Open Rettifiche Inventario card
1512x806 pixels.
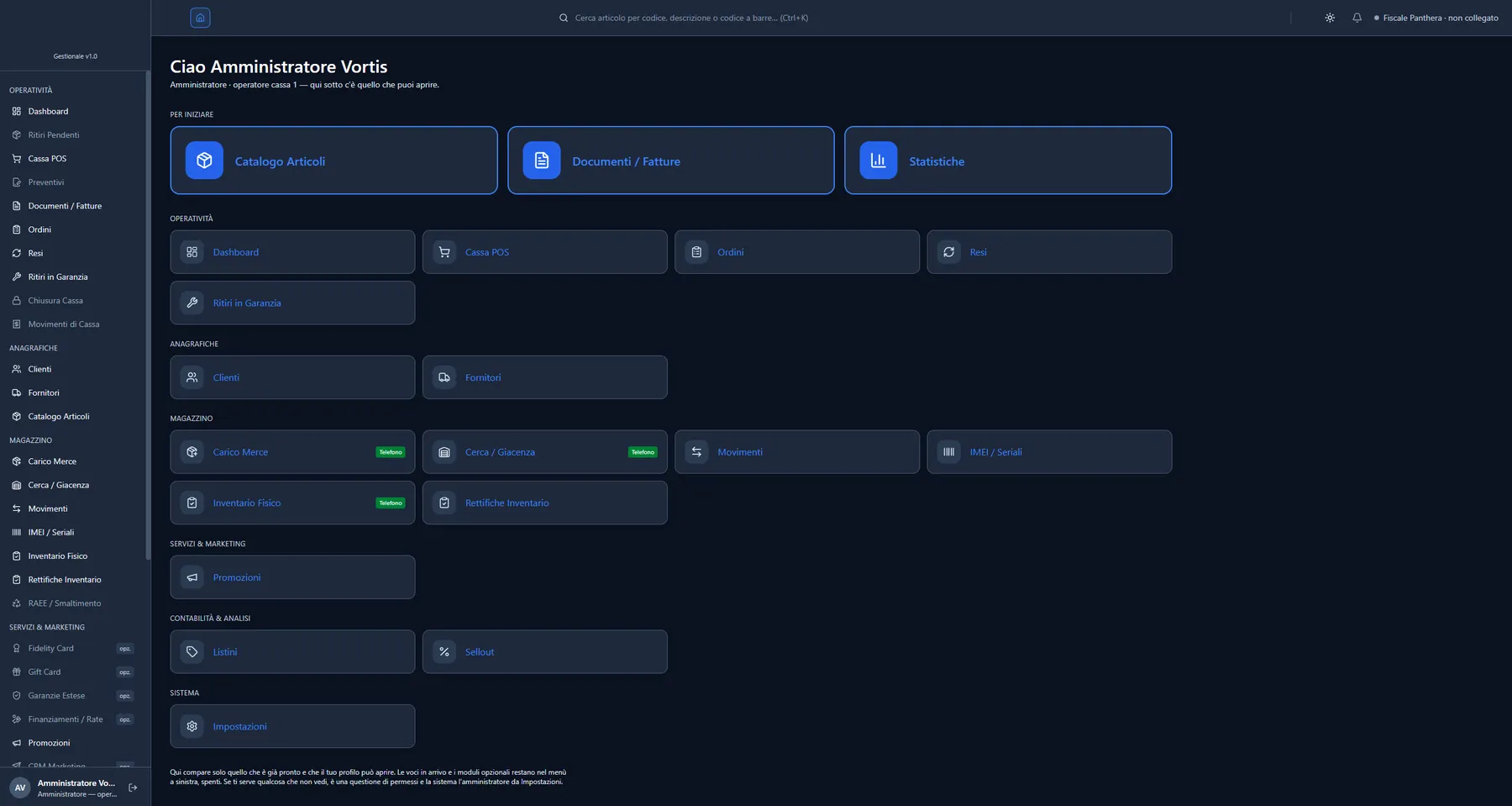point(544,503)
